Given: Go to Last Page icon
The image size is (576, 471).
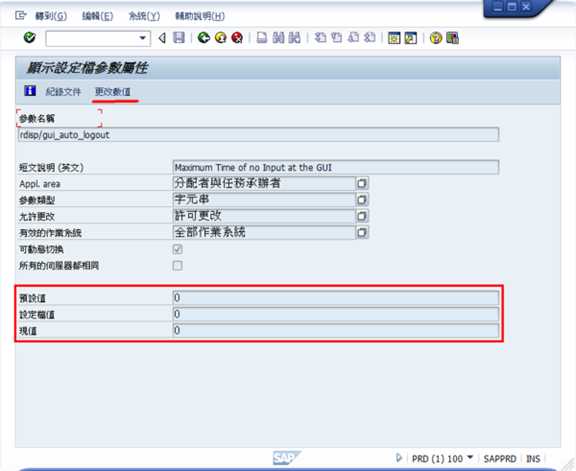Looking at the screenshot, I should (370, 37).
